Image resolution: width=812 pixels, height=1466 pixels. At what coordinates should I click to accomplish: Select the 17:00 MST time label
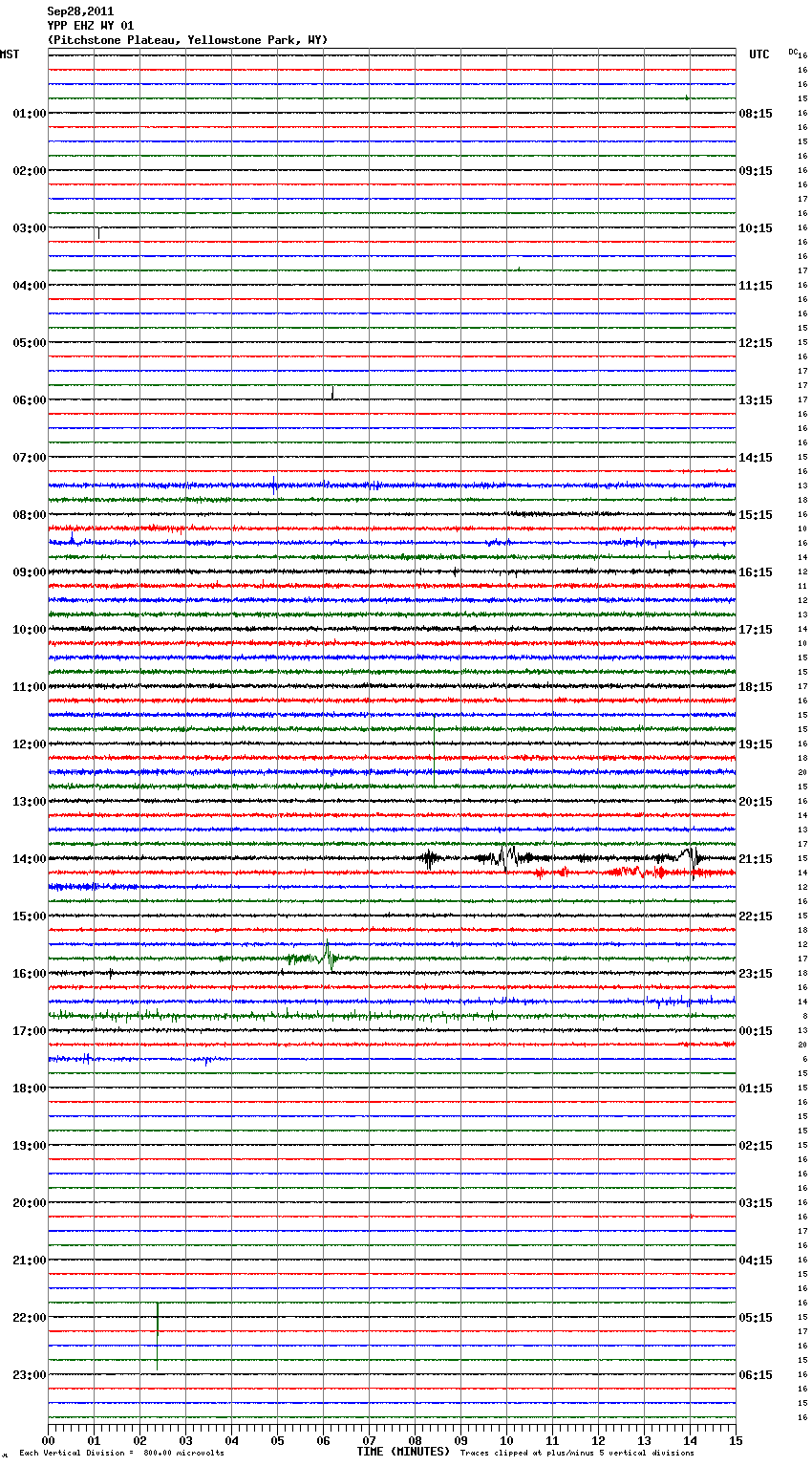pyautogui.click(x=29, y=1031)
